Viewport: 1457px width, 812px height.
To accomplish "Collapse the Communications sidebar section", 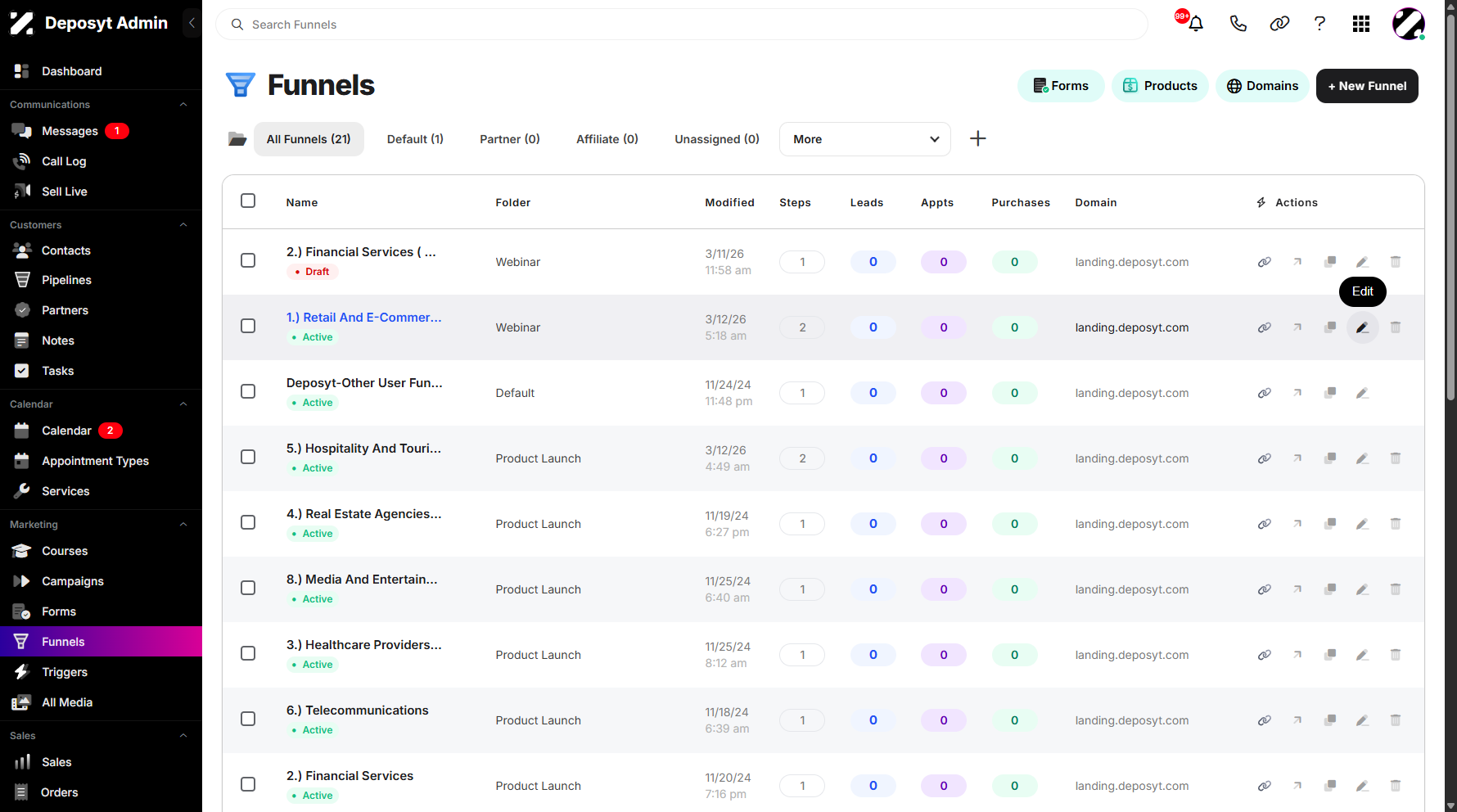I will (183, 105).
